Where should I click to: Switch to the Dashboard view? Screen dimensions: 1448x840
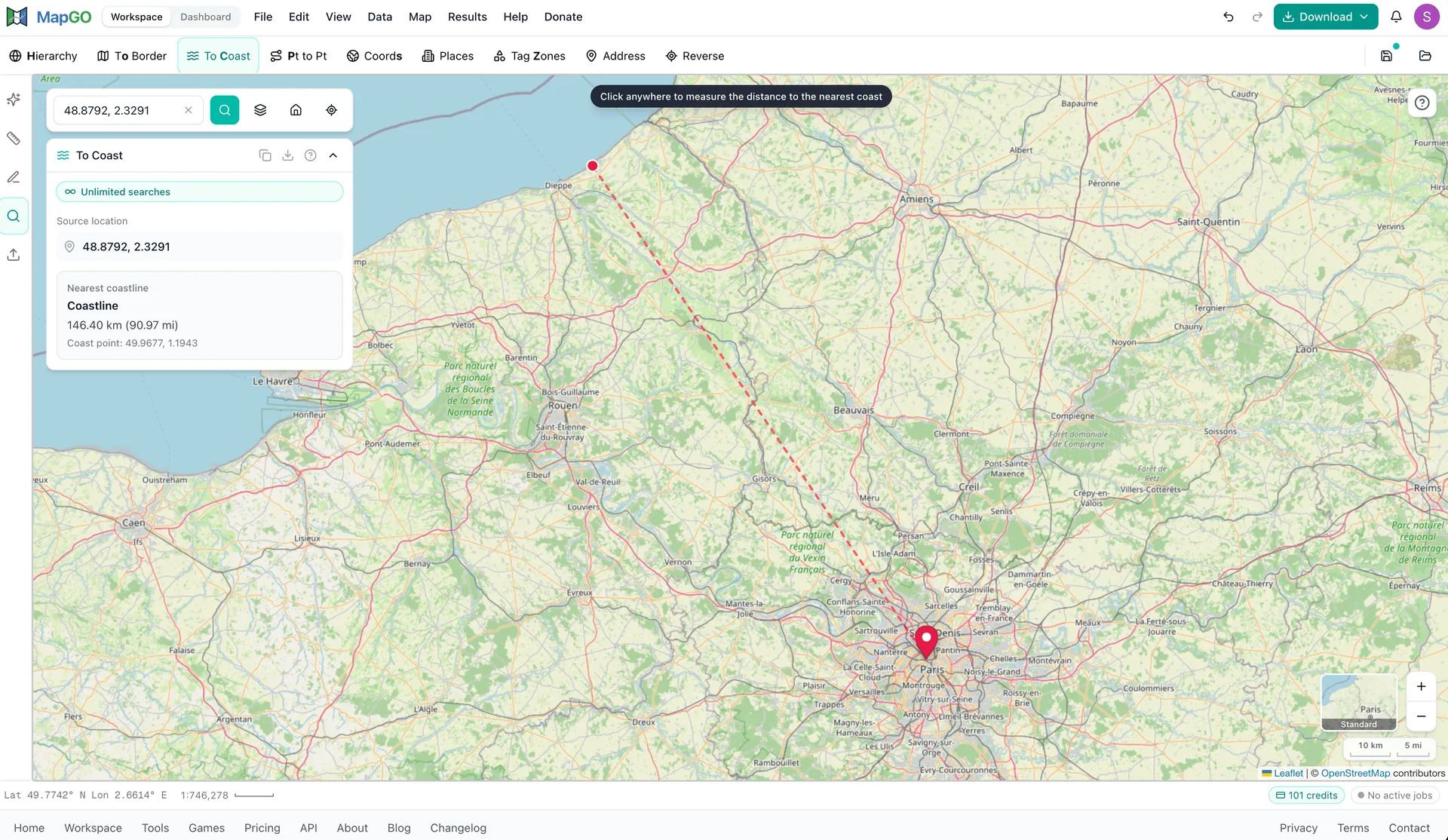click(x=205, y=17)
